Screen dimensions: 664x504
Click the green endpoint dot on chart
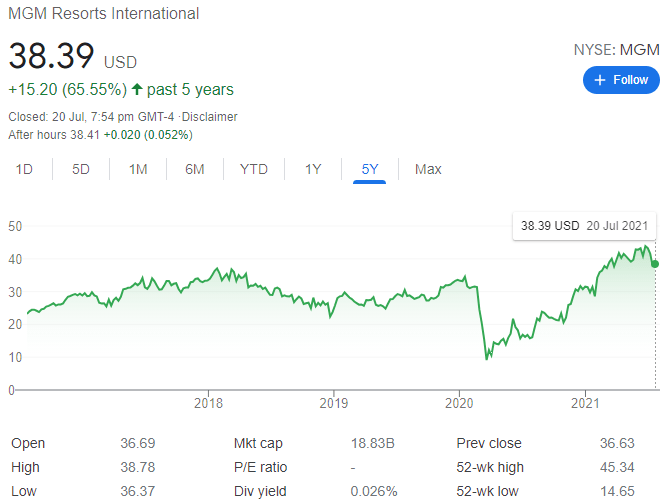655,264
